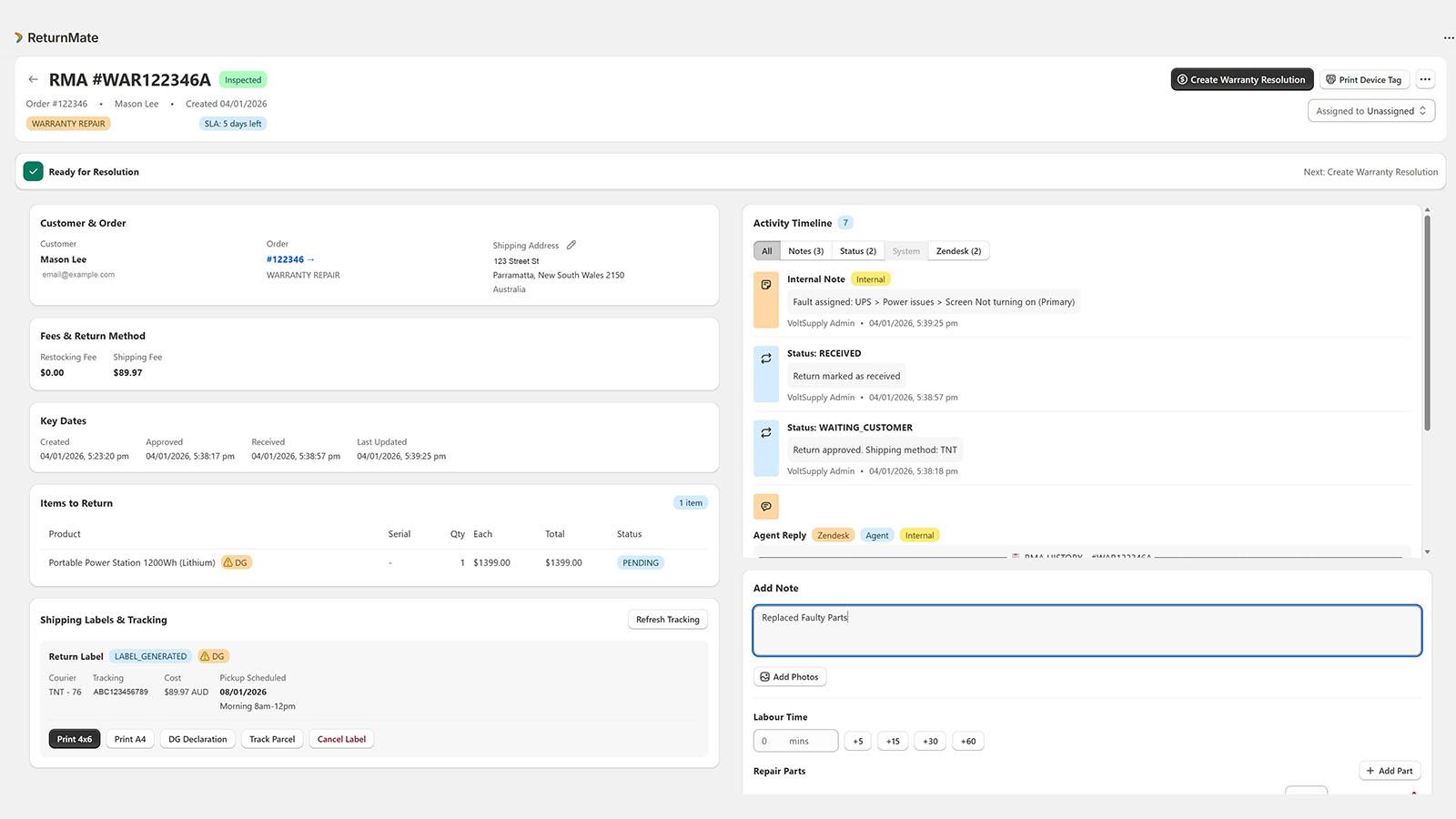Viewport: 1456px width, 819px height.
Task: Click the DG warning badge on Portable Power Station
Action: coord(236,562)
